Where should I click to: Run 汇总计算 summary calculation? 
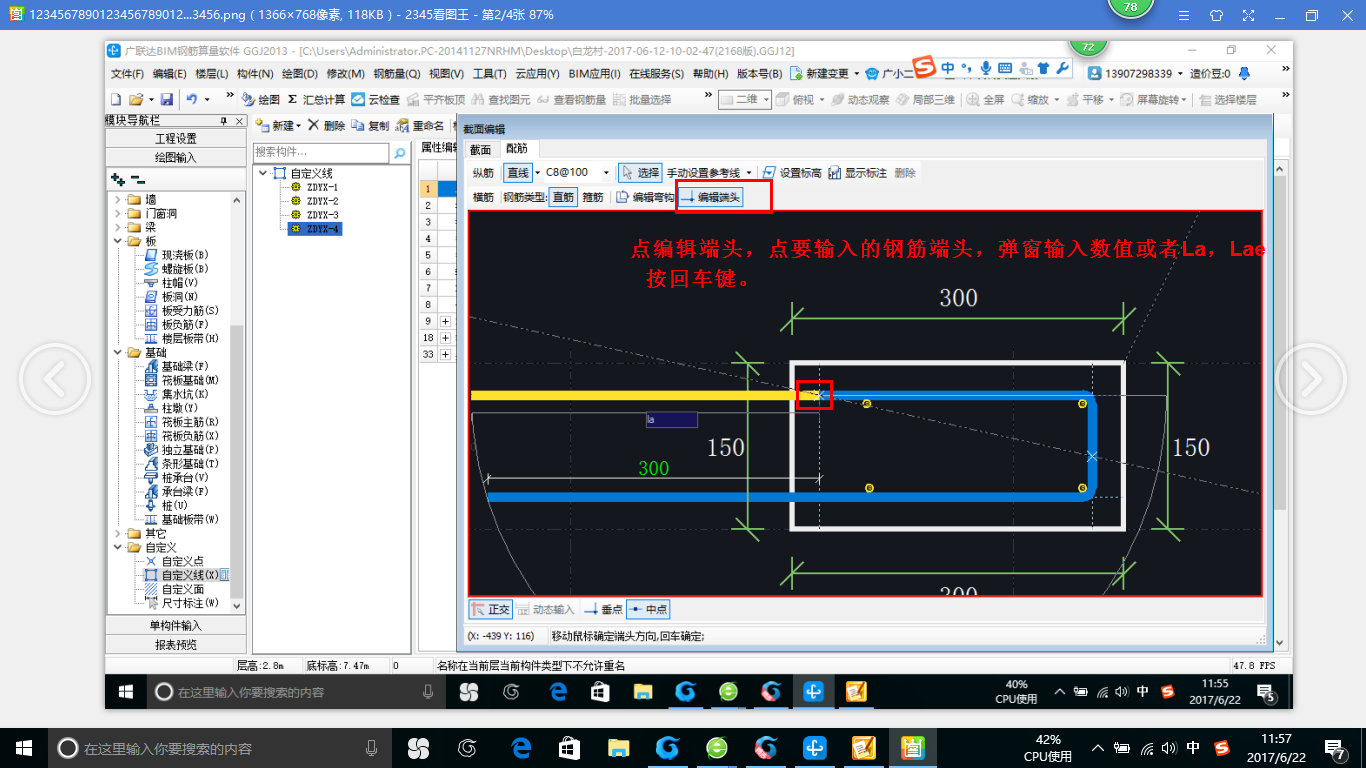pos(316,100)
